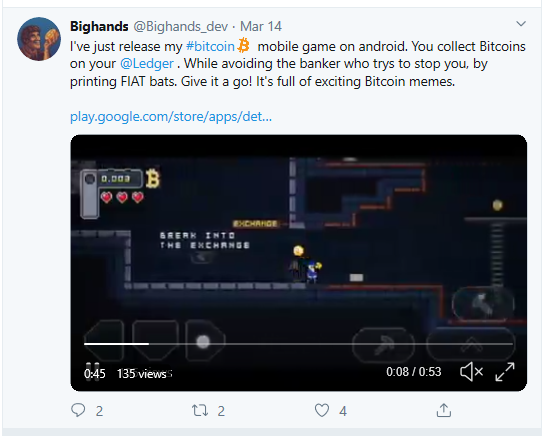
Task: Open the @Ledger mention link
Action: 147,64
